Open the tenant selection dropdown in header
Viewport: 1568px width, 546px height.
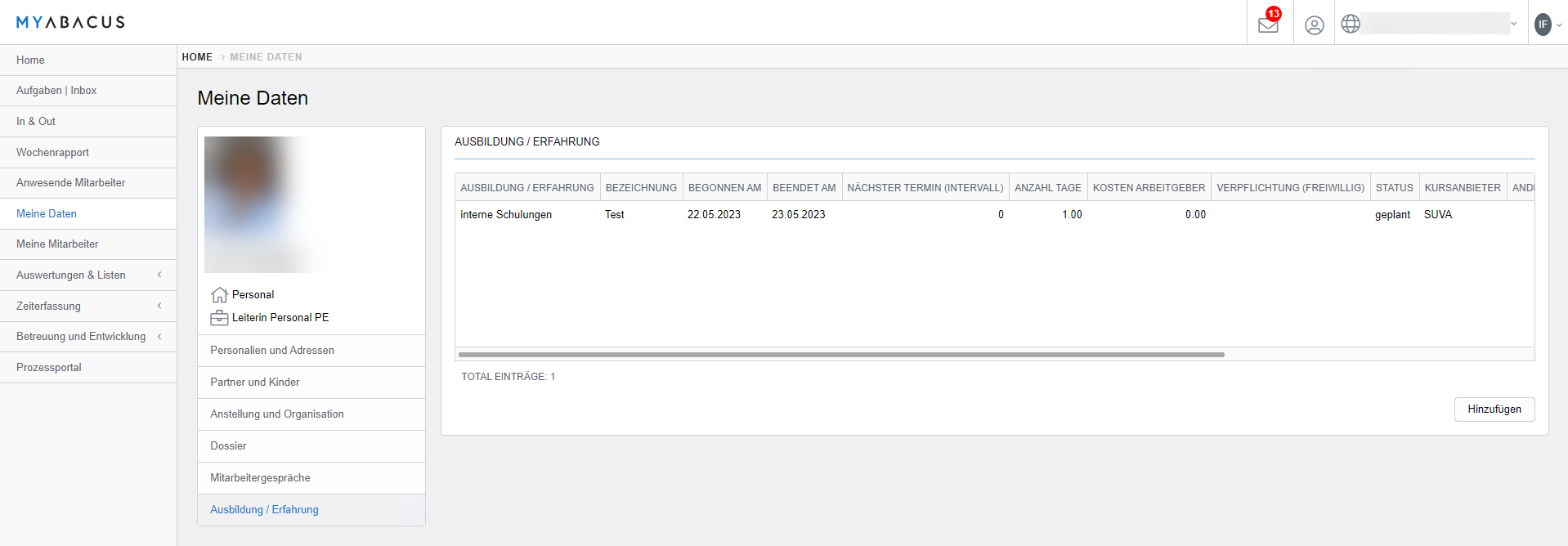(1440, 24)
